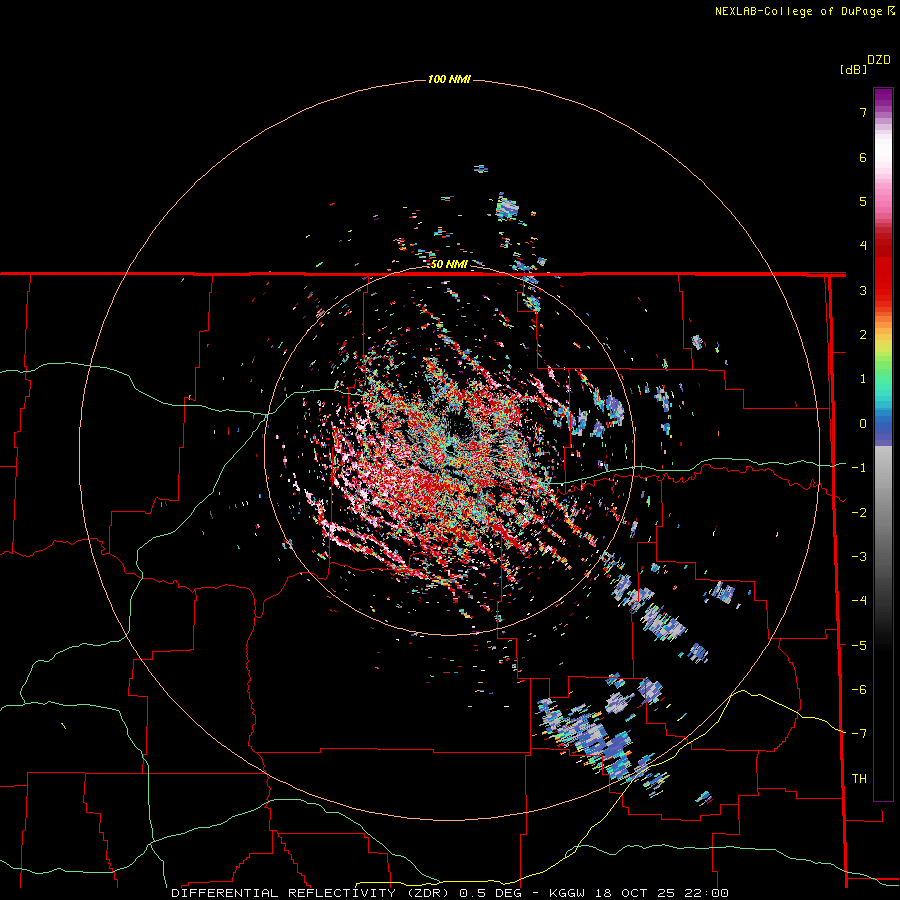Click the red 3 dB band of color bar

883,290
